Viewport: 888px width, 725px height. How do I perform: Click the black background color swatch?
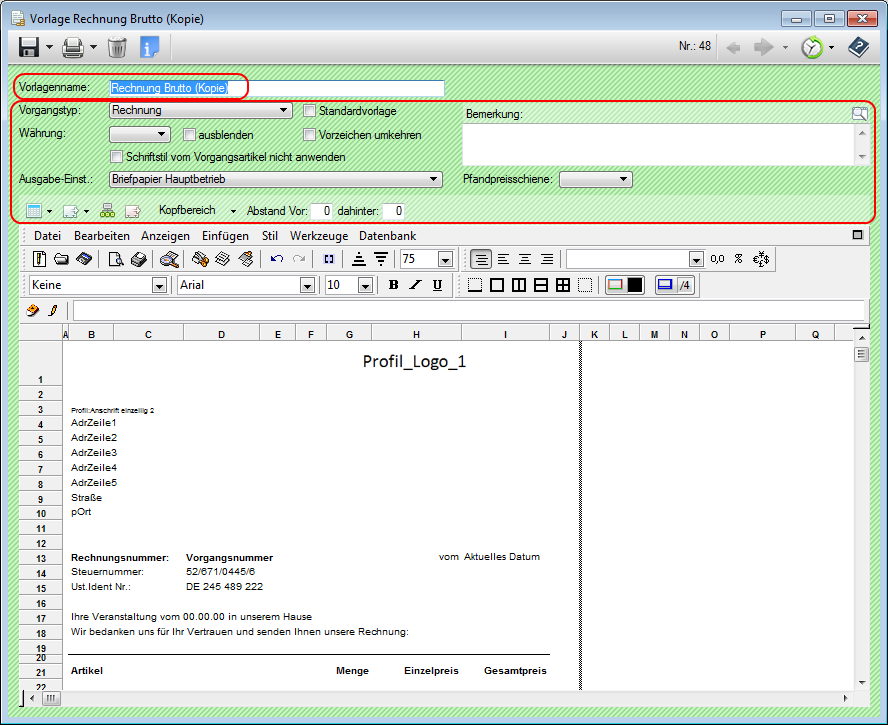click(x=635, y=285)
